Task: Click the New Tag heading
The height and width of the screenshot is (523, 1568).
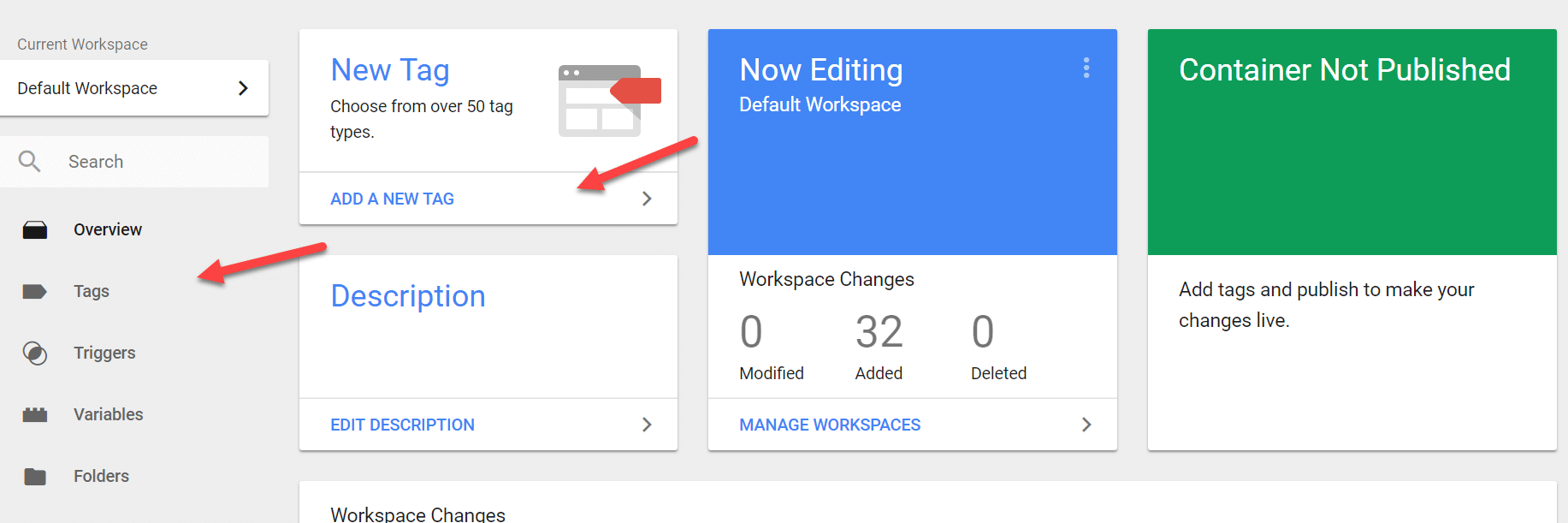Action: (390, 70)
